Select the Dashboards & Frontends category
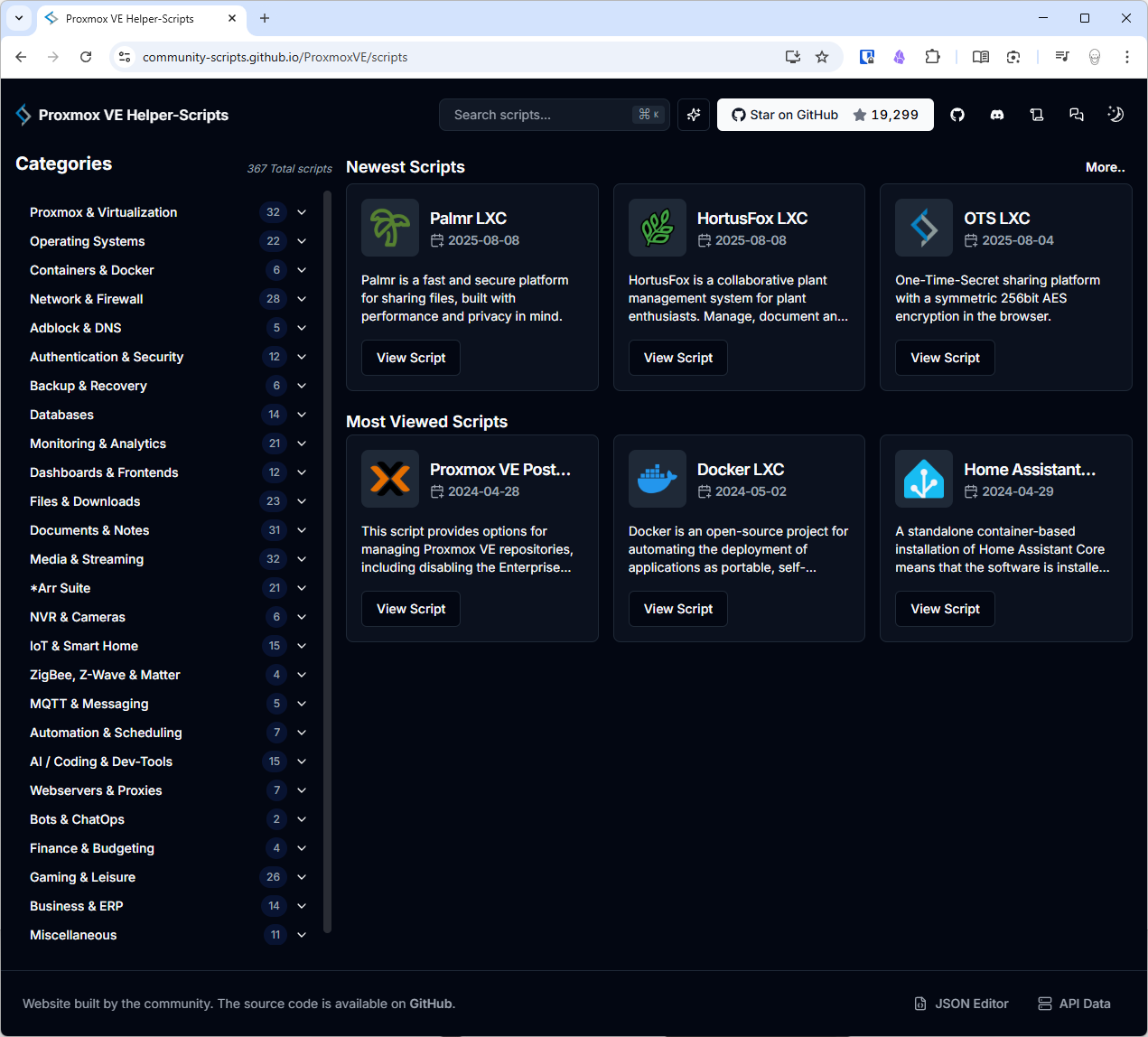Screen dimensions: 1148x1037 coord(104,472)
